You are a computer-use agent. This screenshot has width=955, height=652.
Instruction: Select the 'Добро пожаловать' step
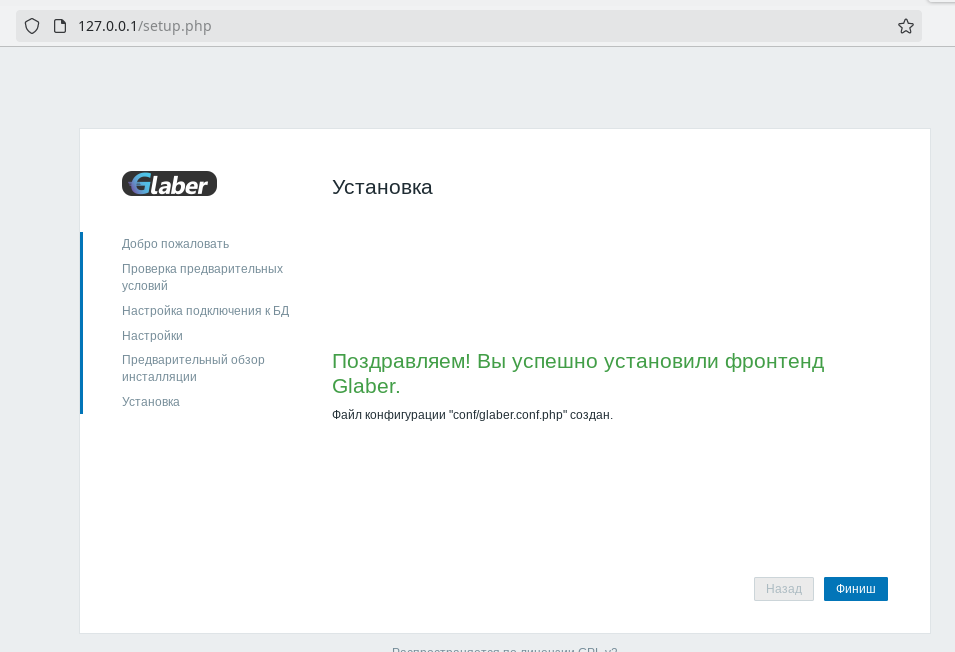(175, 244)
